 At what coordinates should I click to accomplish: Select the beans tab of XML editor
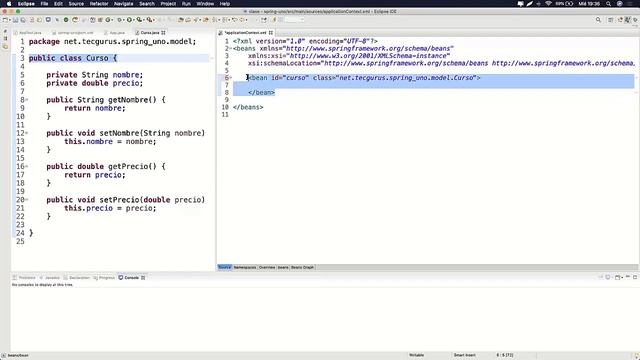[283, 267]
